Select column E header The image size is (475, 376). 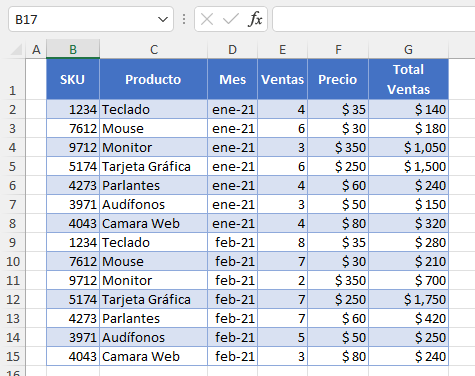[x=282, y=50]
